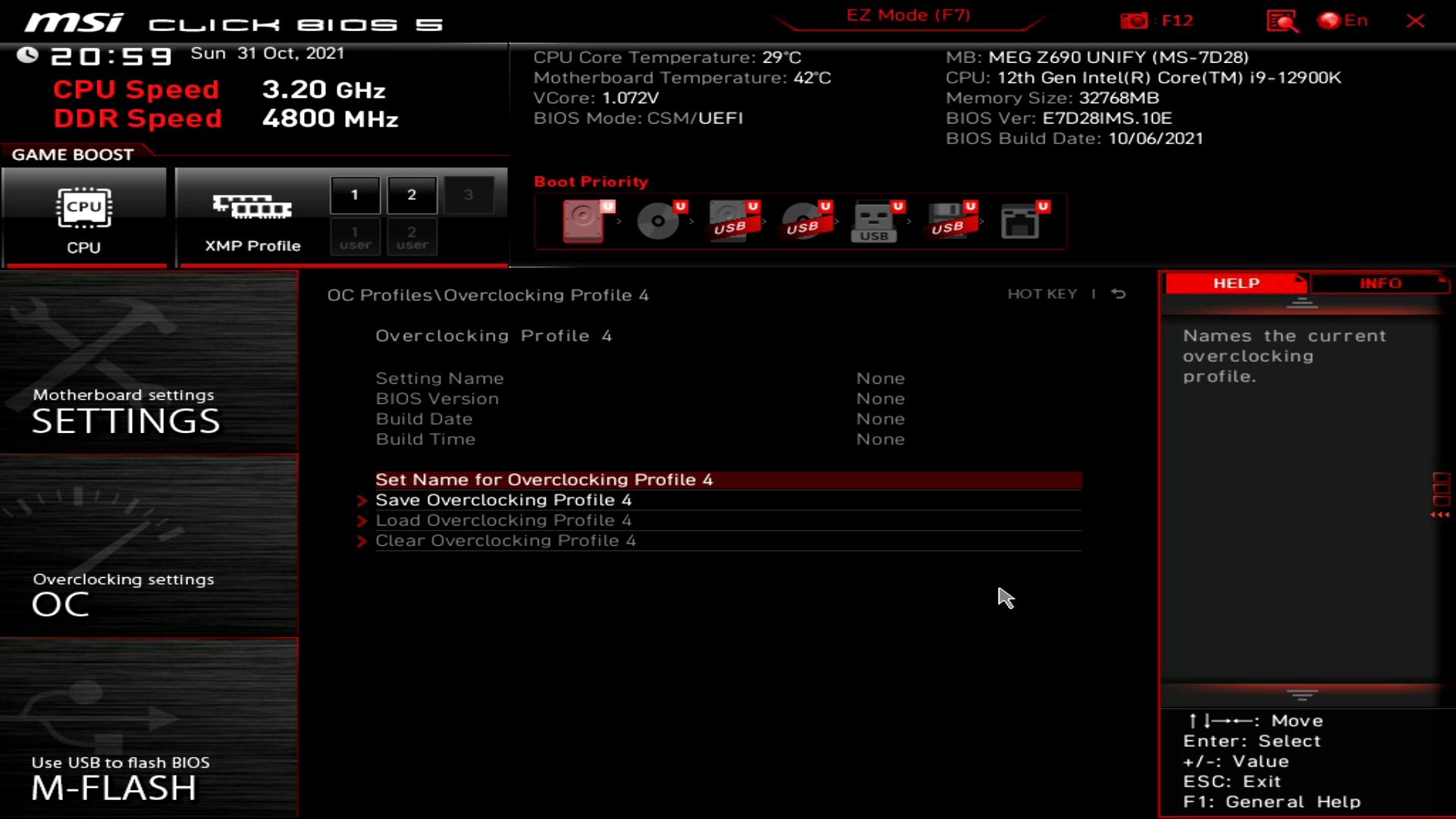Switch to the INFO tab

click(x=1380, y=283)
